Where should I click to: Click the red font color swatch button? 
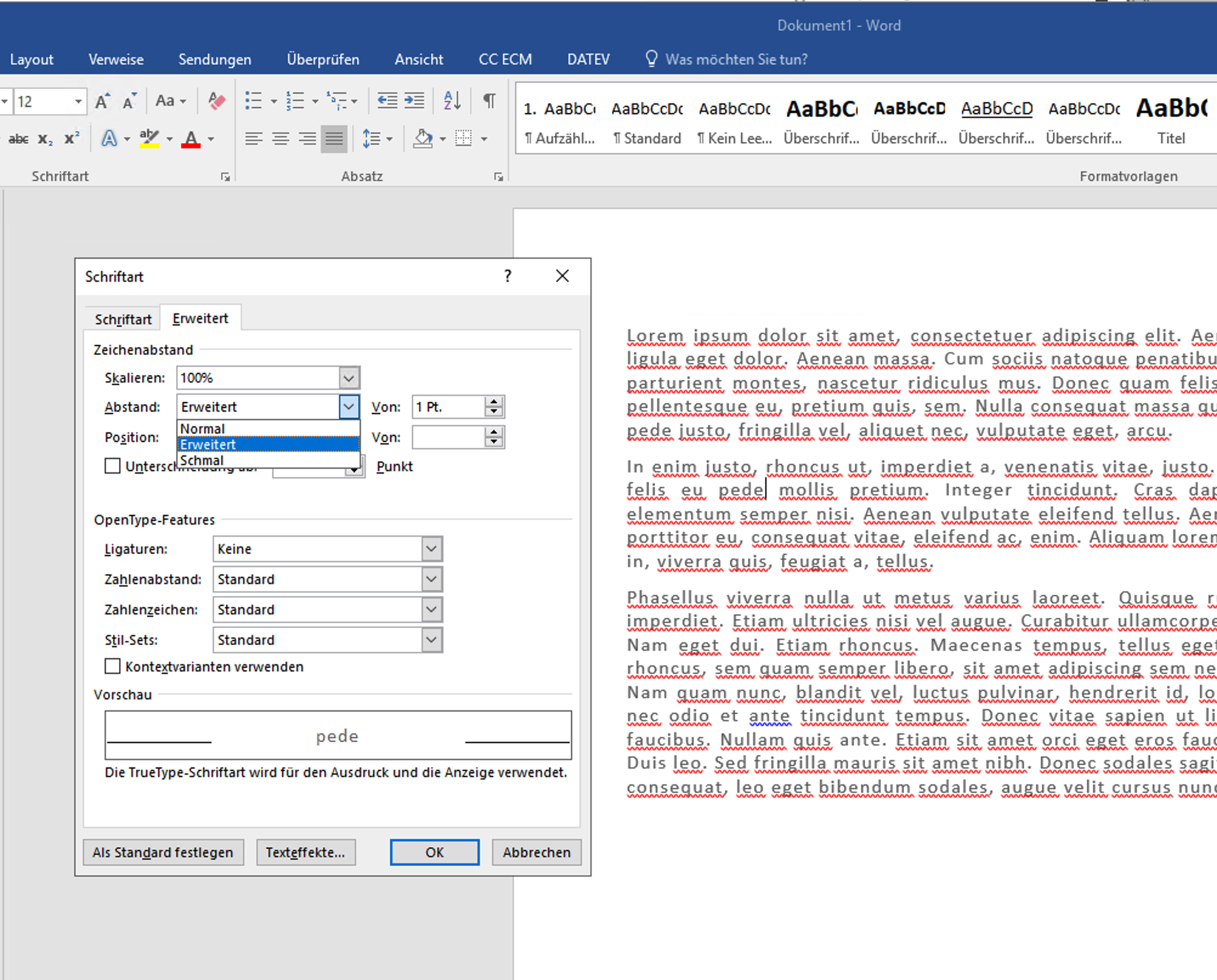click(x=191, y=139)
